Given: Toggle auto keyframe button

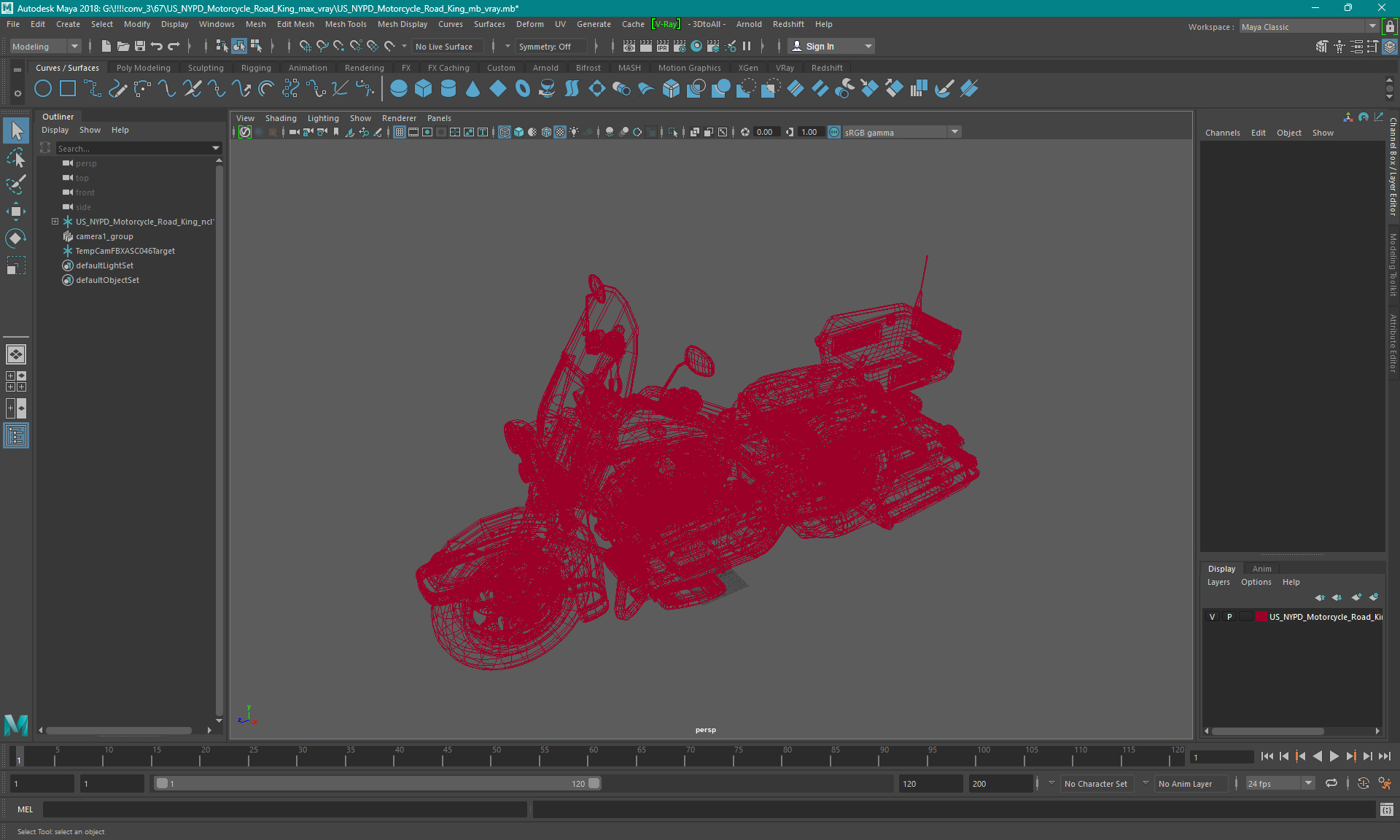Looking at the screenshot, I should point(1363,783).
